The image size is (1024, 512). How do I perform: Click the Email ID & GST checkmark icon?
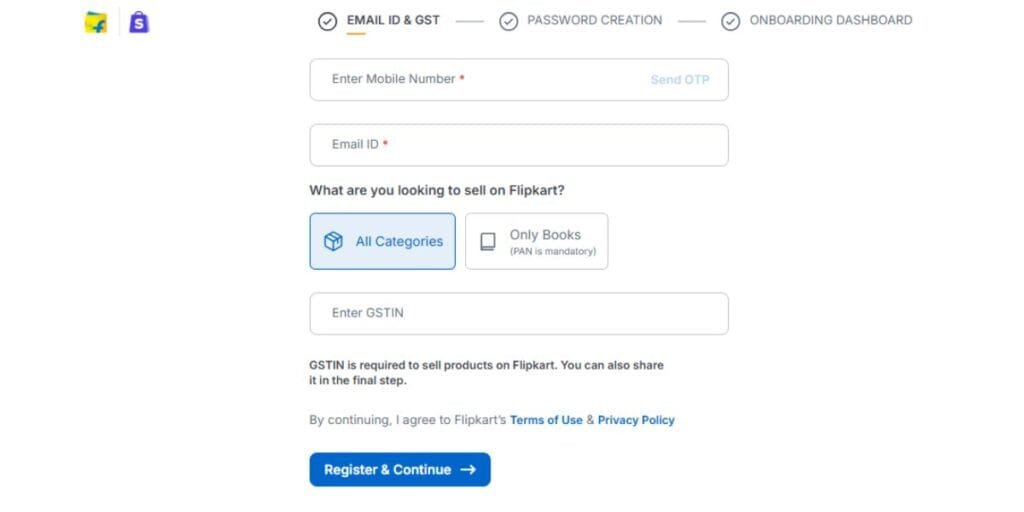point(327,22)
